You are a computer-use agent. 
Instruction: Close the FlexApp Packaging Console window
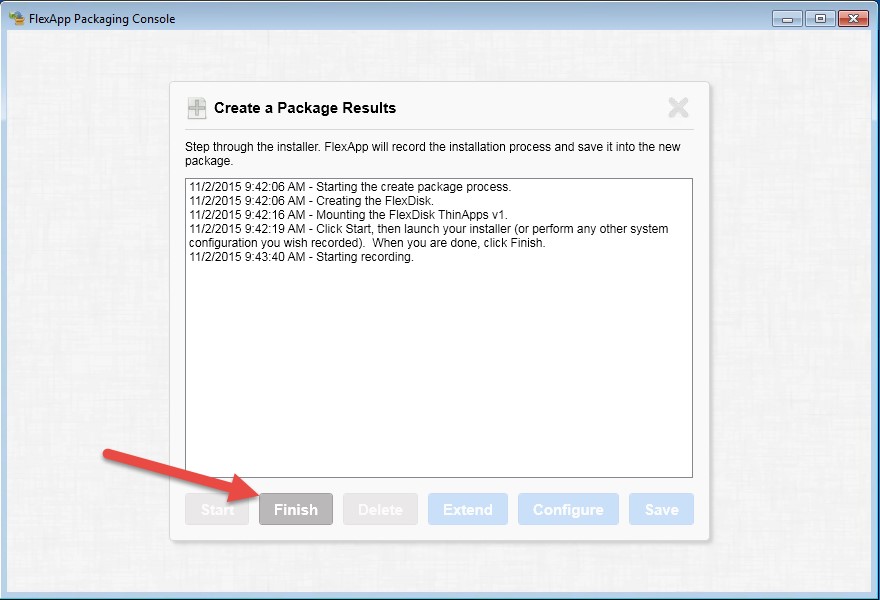click(853, 19)
